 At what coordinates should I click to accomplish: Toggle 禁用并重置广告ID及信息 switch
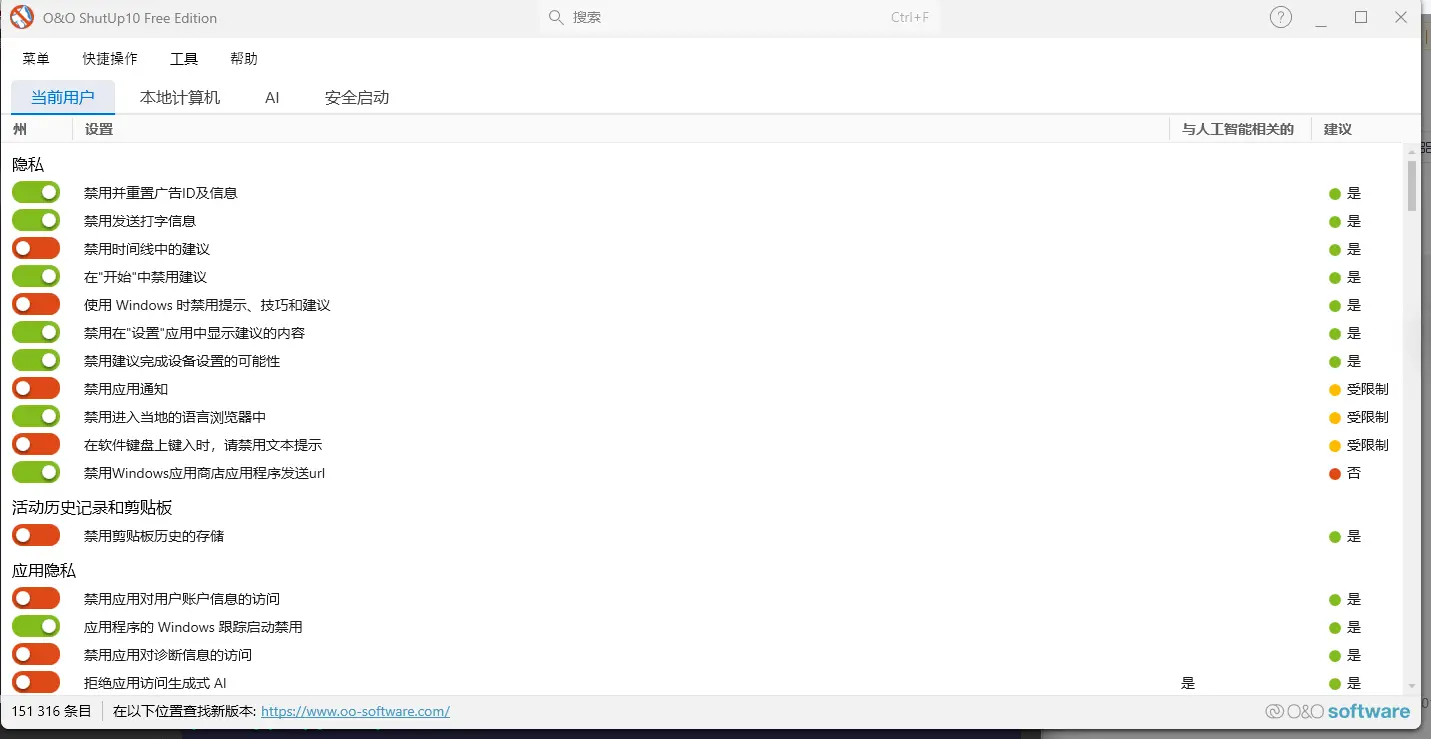[x=36, y=192]
